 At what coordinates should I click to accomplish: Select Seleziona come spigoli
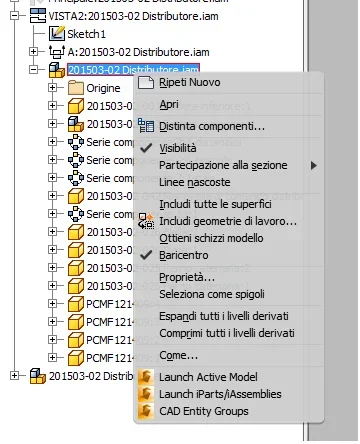[x=212, y=294]
